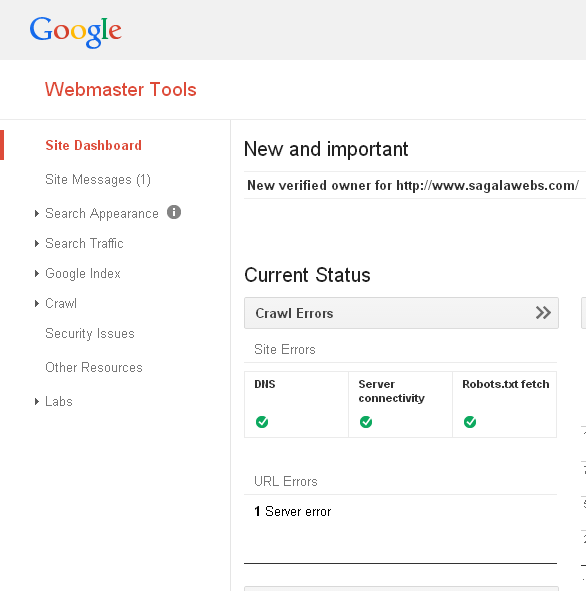This screenshot has height=591, width=586.
Task: Open the Robots.txt fetch label
Action: [506, 384]
